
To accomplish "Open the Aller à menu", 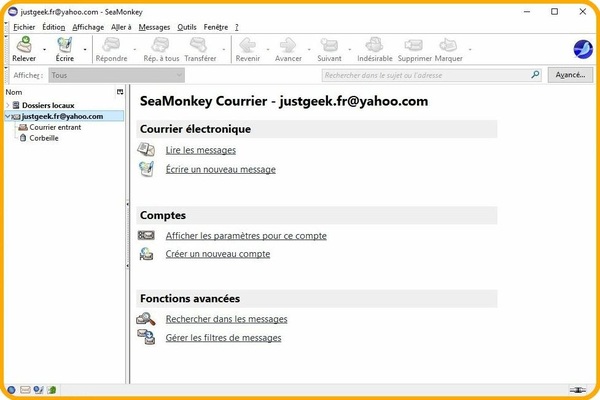I will pyautogui.click(x=121, y=27).
